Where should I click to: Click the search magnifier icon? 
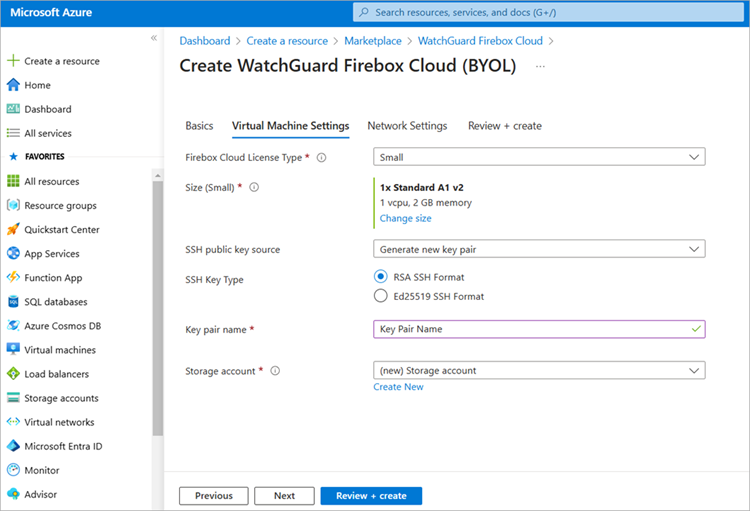tap(364, 12)
